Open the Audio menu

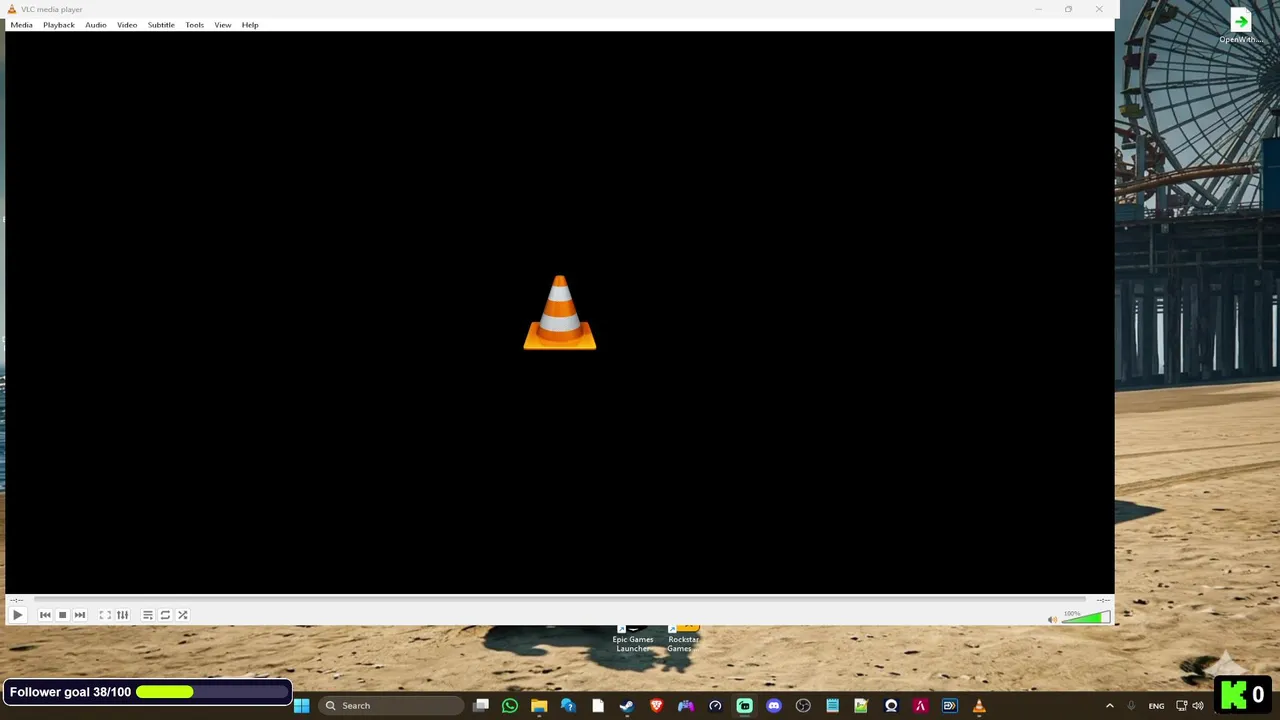[96, 25]
